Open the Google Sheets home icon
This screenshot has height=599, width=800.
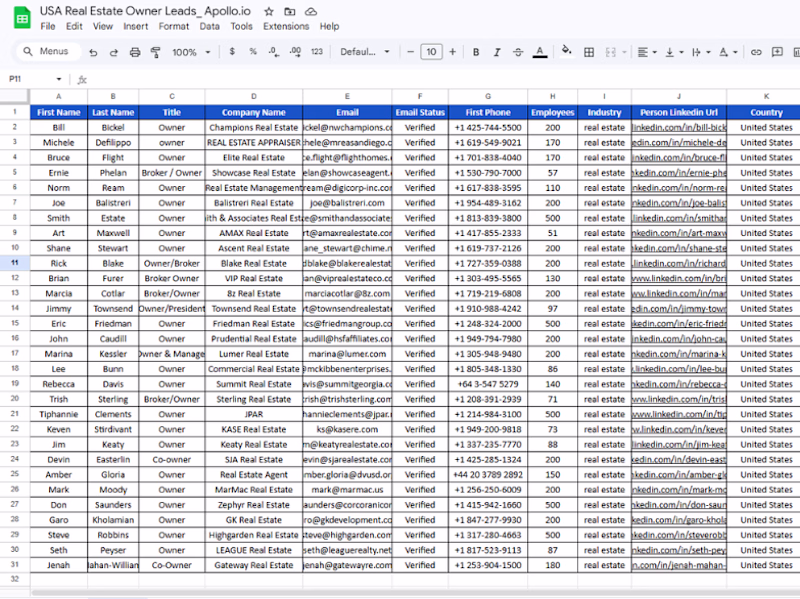(22, 18)
